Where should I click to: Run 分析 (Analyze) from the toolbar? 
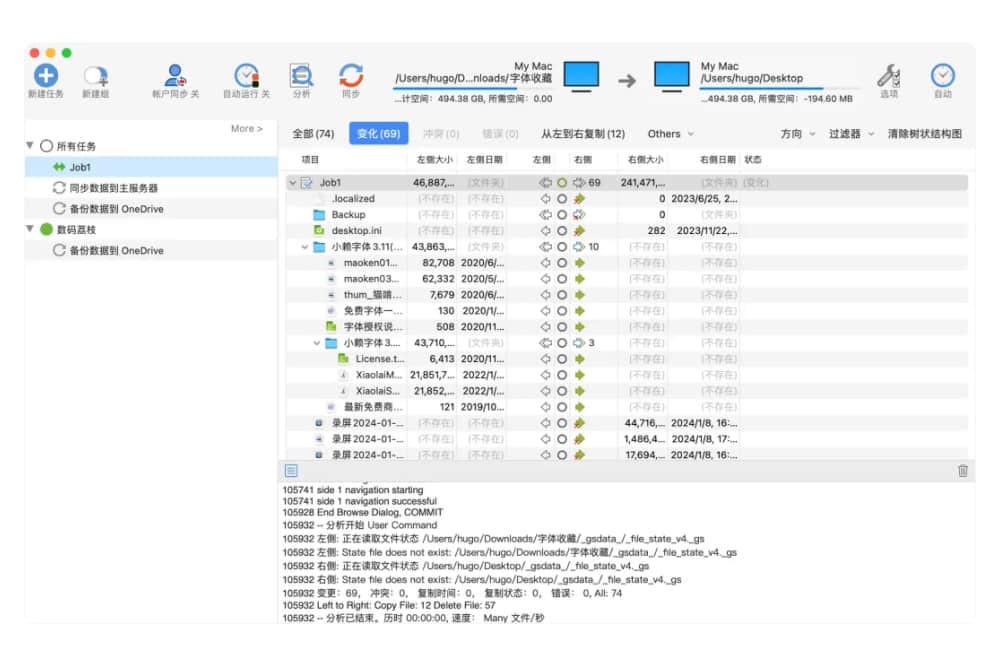[301, 76]
